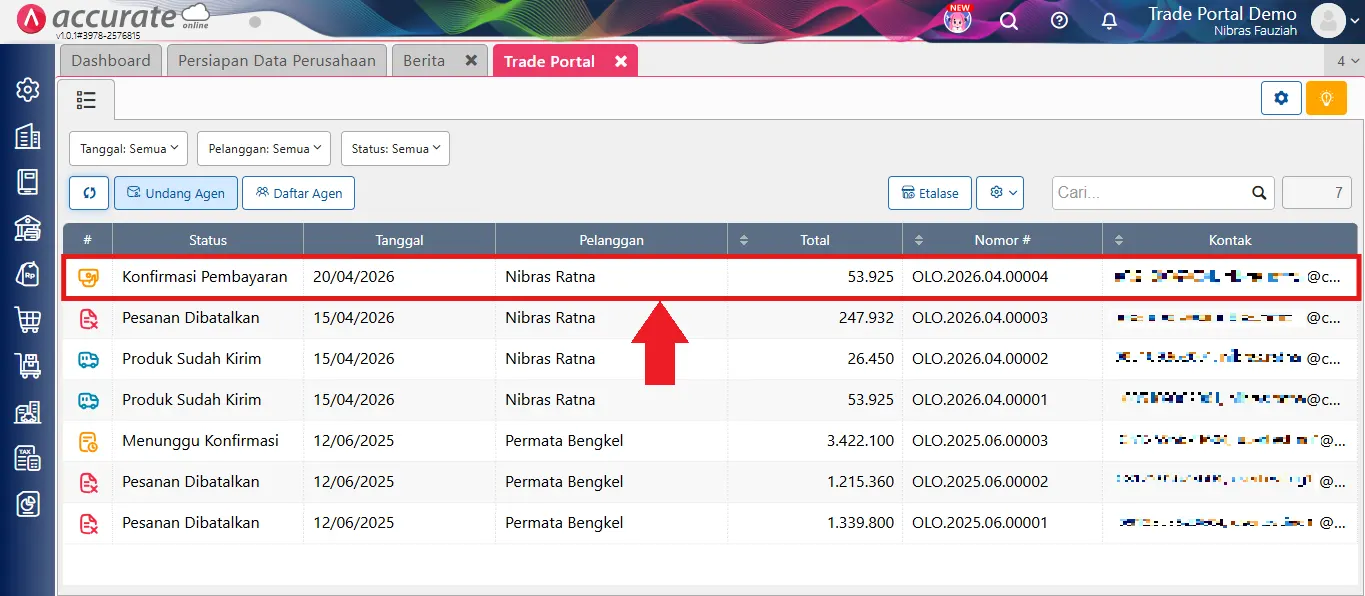Click the Accurate Online logo
Image resolution: width=1365 pixels, height=596 pixels.
(112, 20)
